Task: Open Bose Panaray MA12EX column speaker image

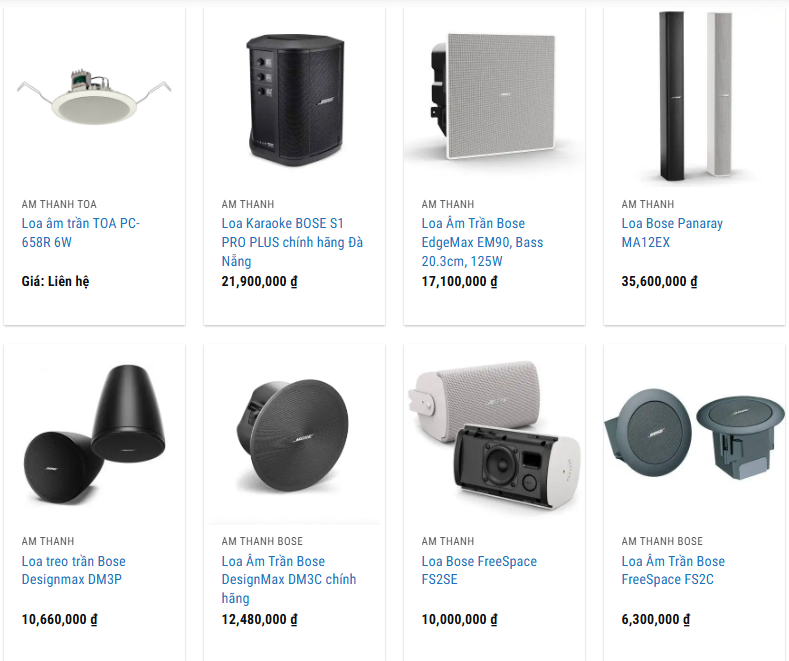Action: click(694, 97)
